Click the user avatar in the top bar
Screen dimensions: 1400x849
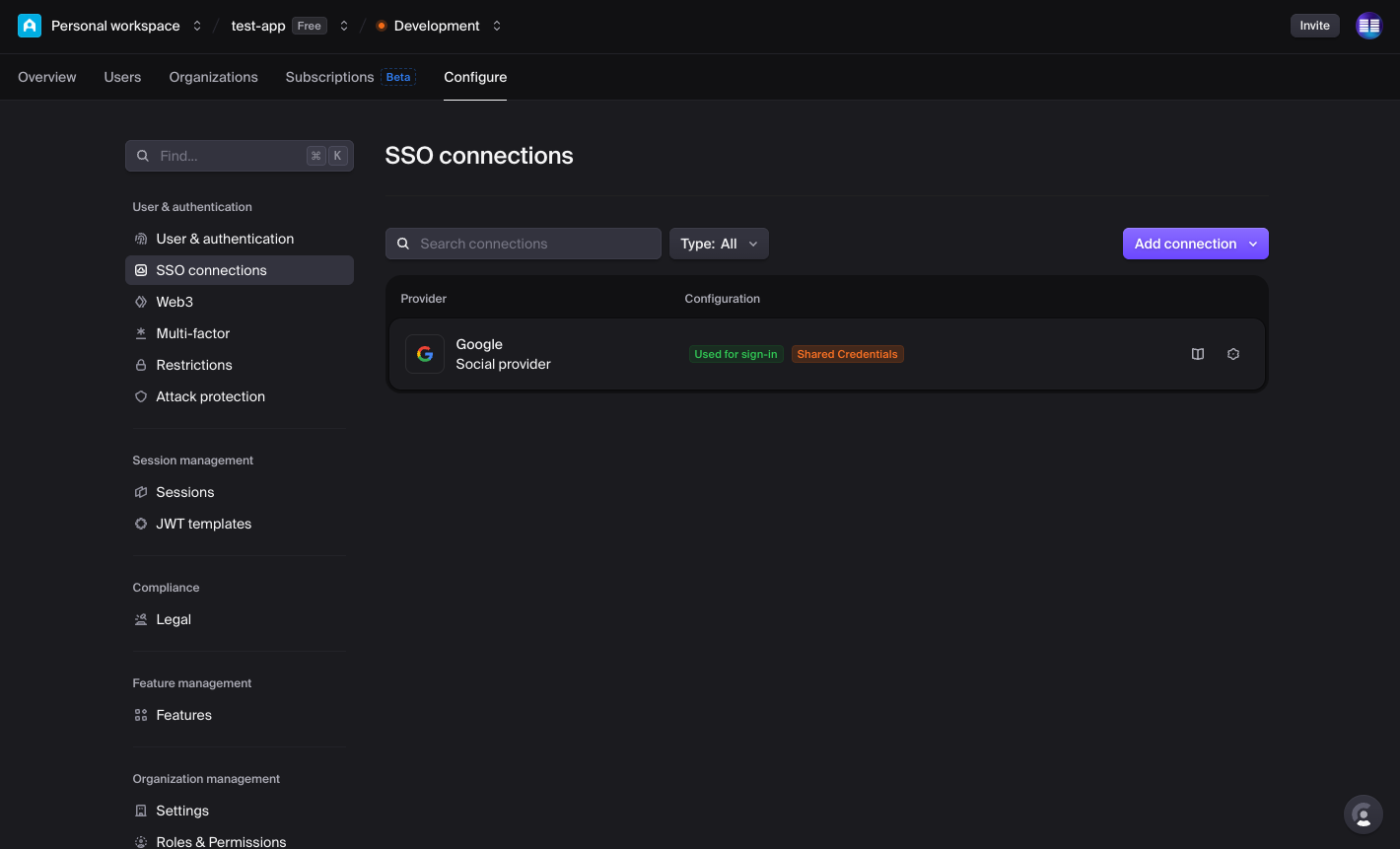point(1368,26)
